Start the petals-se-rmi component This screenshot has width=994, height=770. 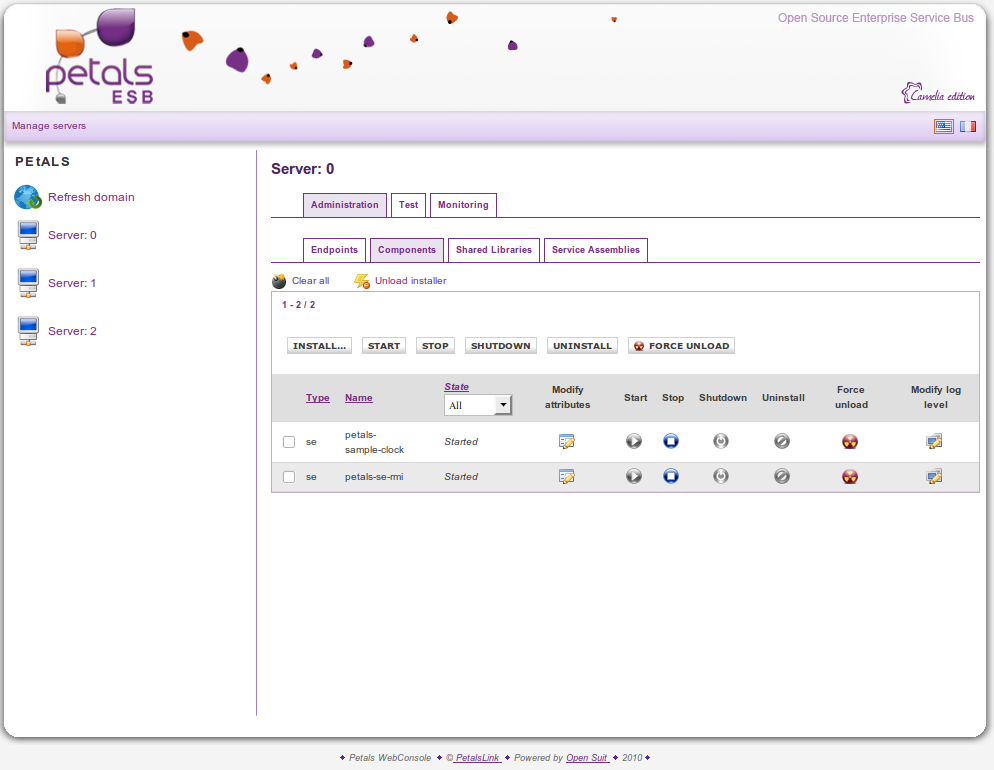point(634,476)
